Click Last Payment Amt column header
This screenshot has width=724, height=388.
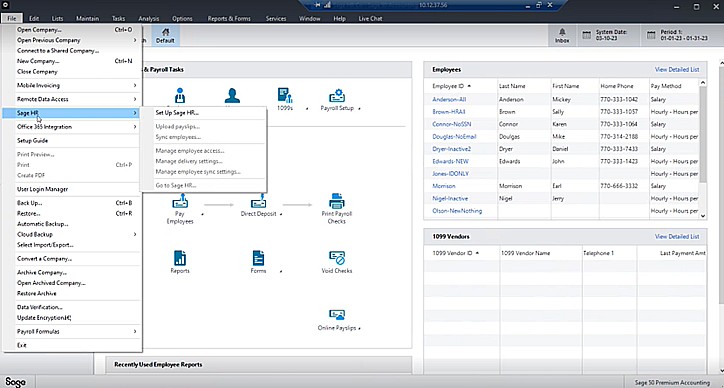click(x=683, y=253)
